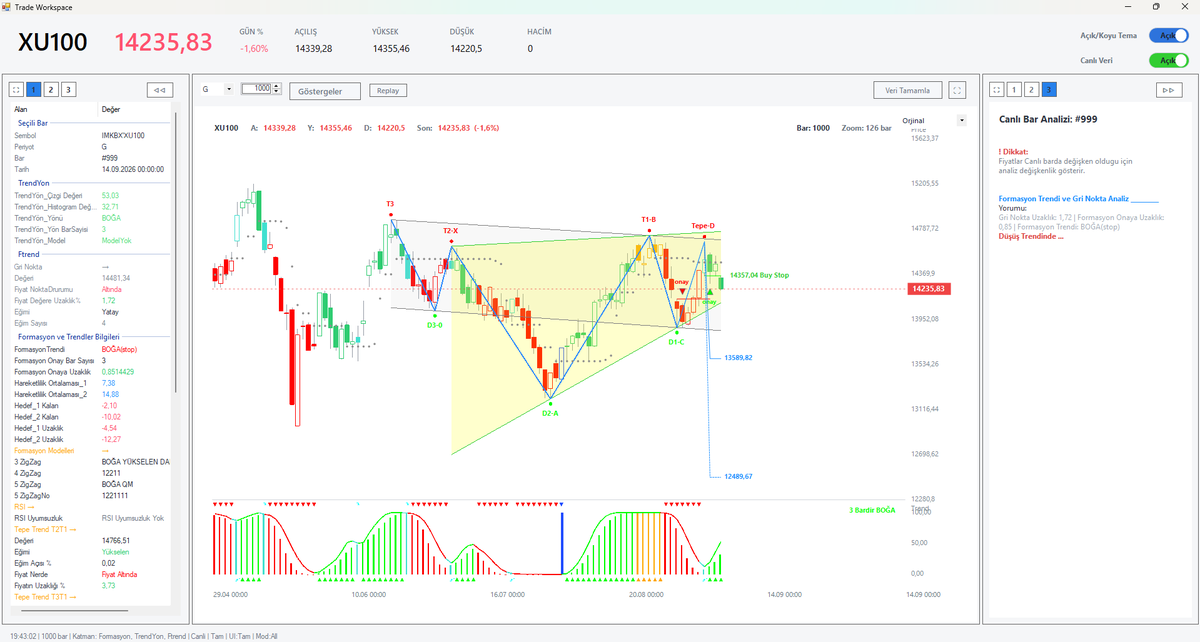This screenshot has height=642, width=1200.
Task: Click the Gri Nokta arrow row
Action: [x=92, y=267]
